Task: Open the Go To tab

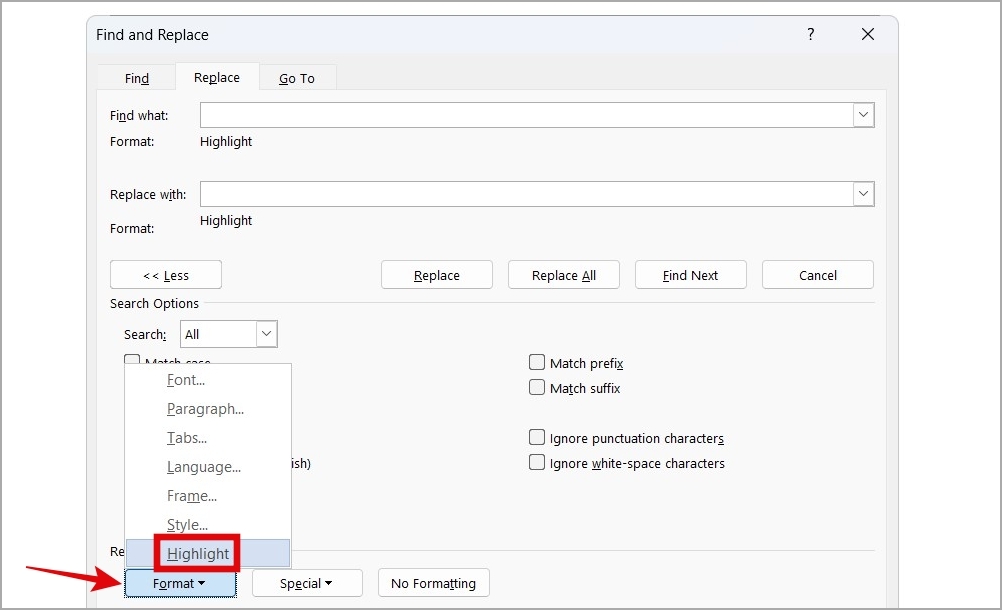Action: (x=297, y=78)
